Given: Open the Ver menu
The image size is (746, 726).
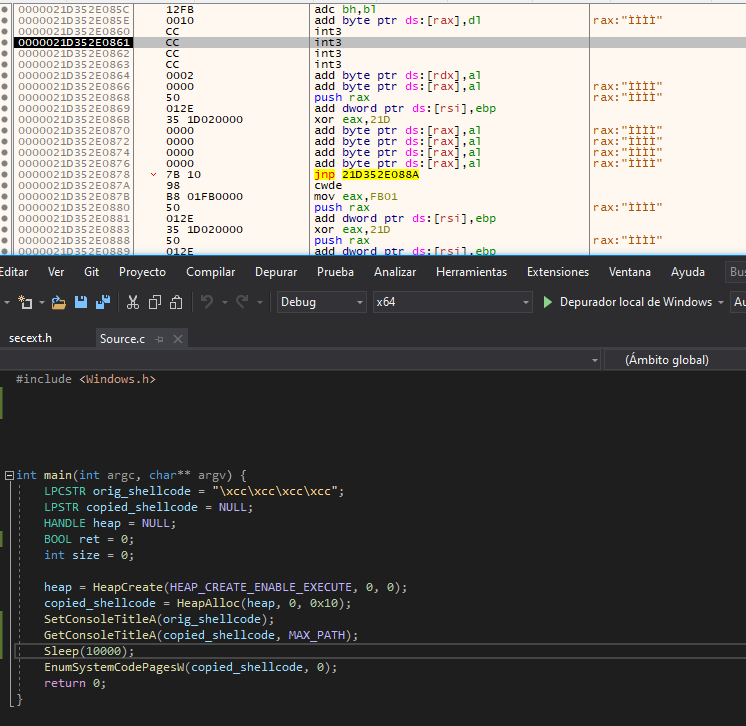Looking at the screenshot, I should (56, 272).
